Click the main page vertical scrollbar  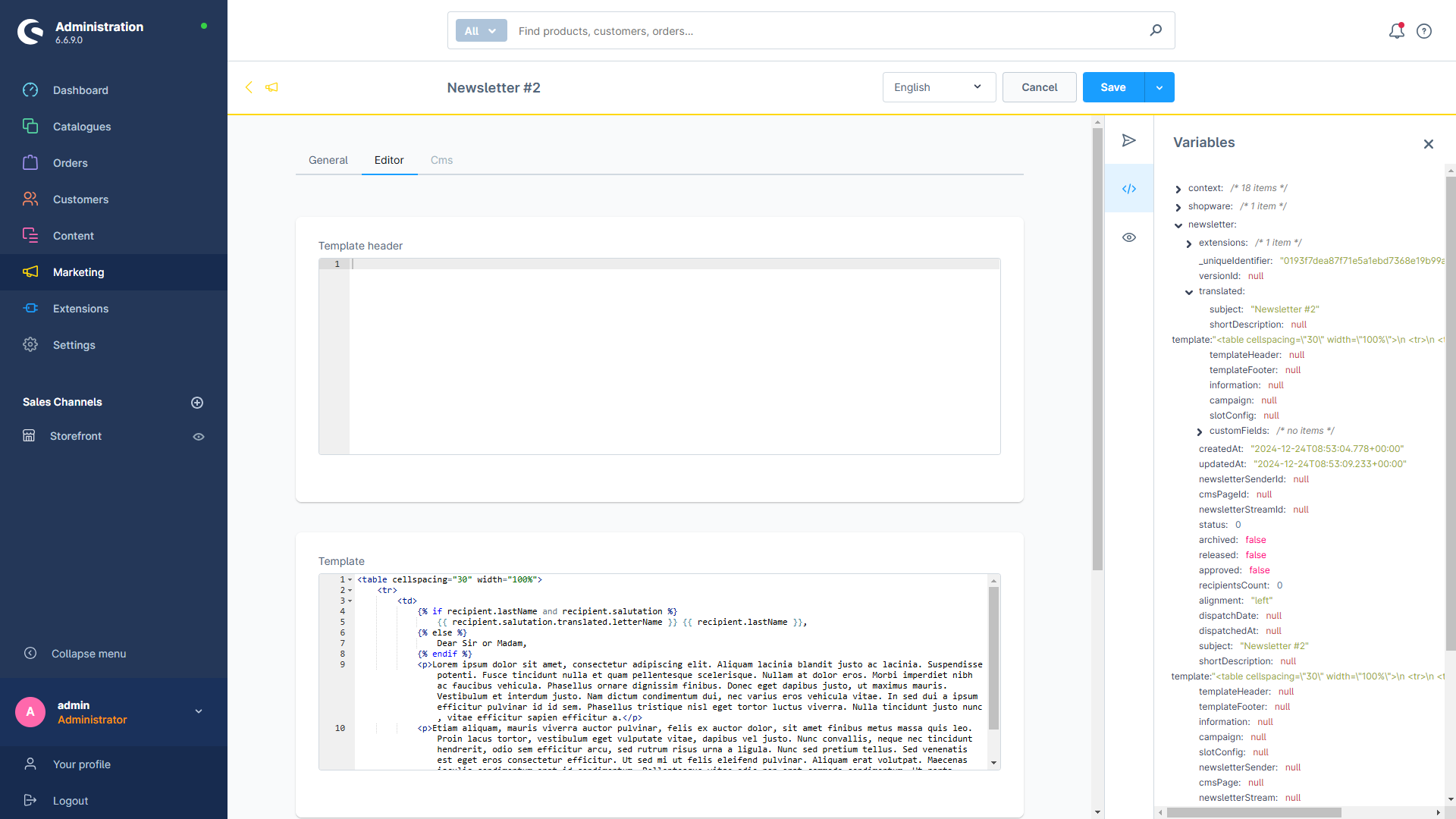1097,349
